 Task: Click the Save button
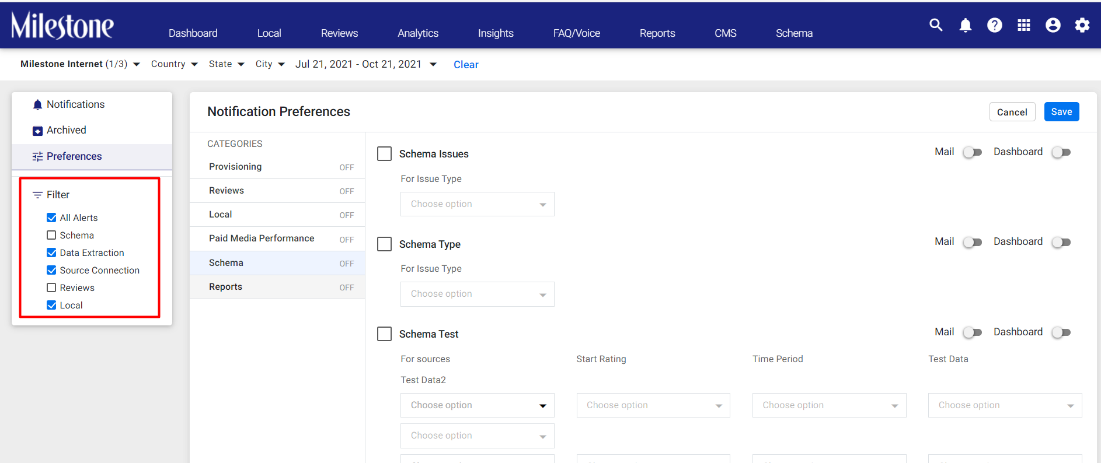pyautogui.click(x=1061, y=112)
